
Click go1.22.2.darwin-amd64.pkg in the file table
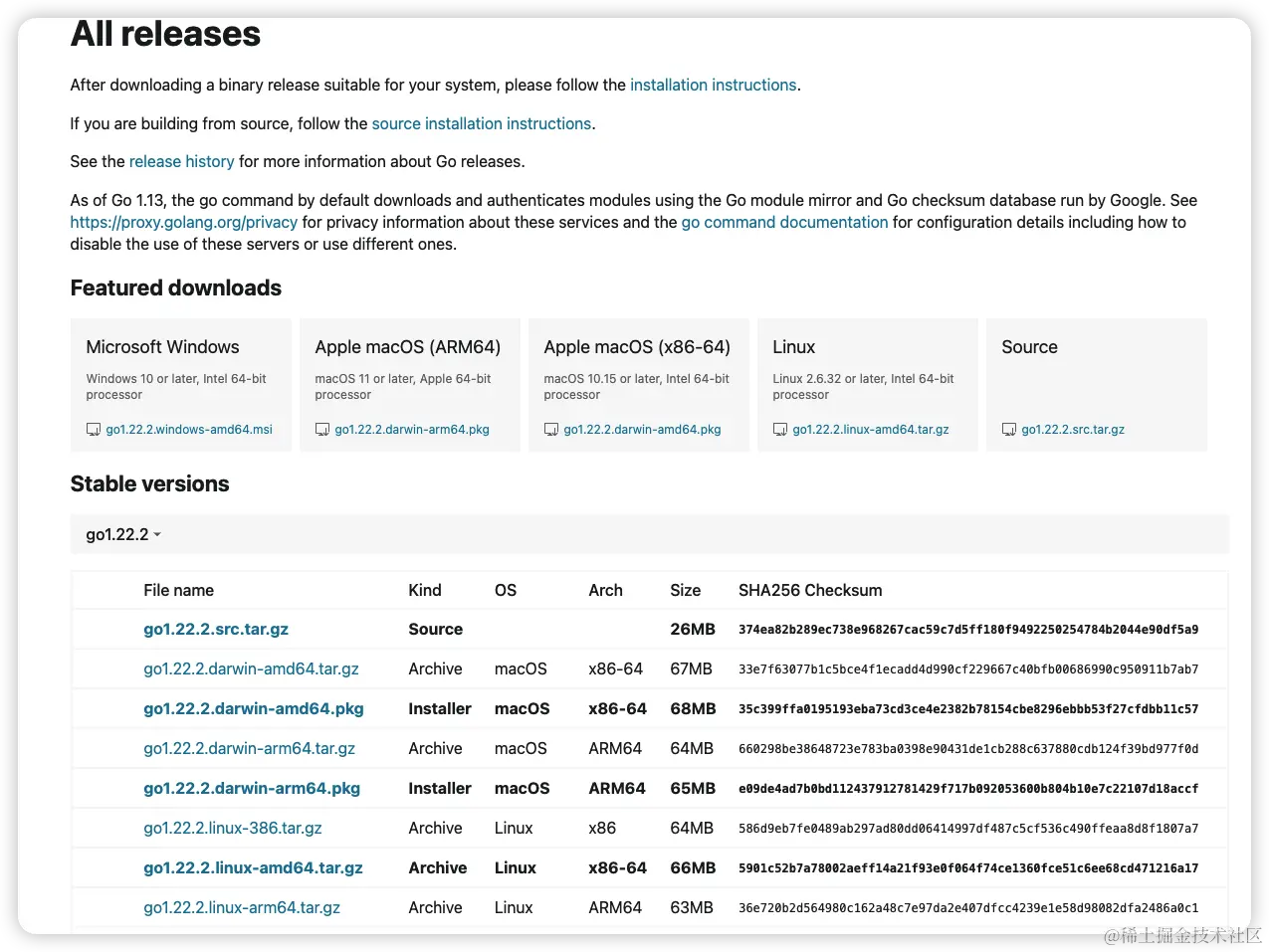254,708
